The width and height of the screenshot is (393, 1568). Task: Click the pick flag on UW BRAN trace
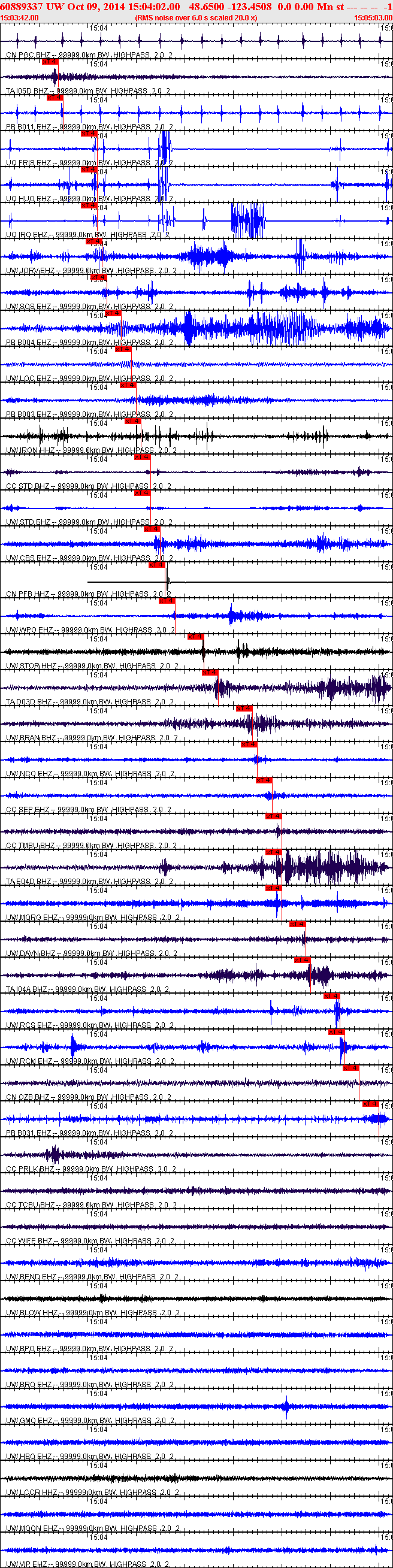(244, 708)
